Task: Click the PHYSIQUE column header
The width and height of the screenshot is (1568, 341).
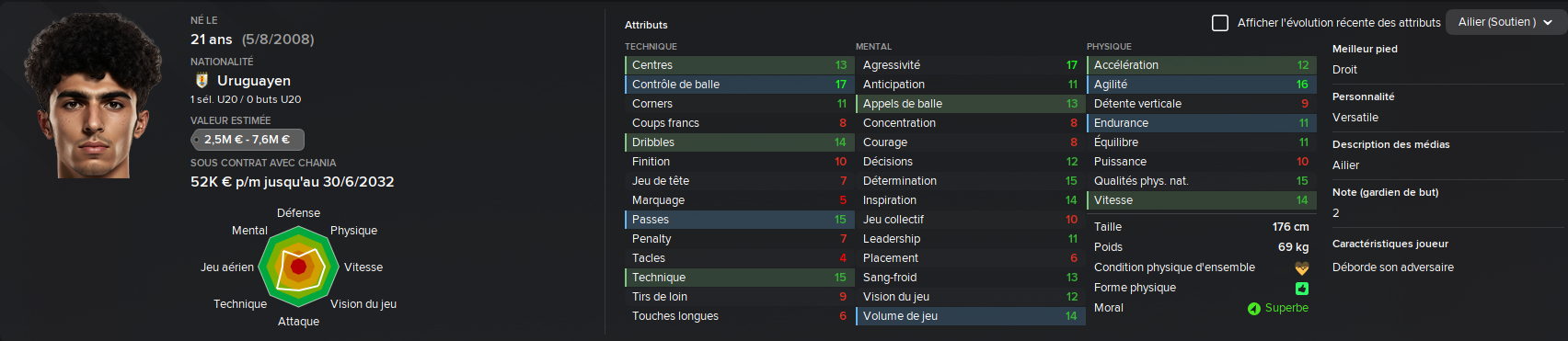Action: coord(1109,47)
